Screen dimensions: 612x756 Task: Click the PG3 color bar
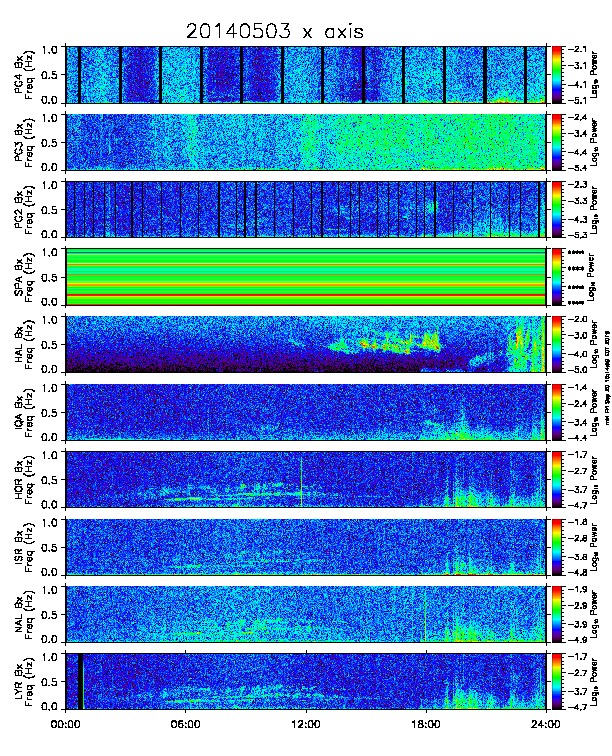tap(557, 142)
